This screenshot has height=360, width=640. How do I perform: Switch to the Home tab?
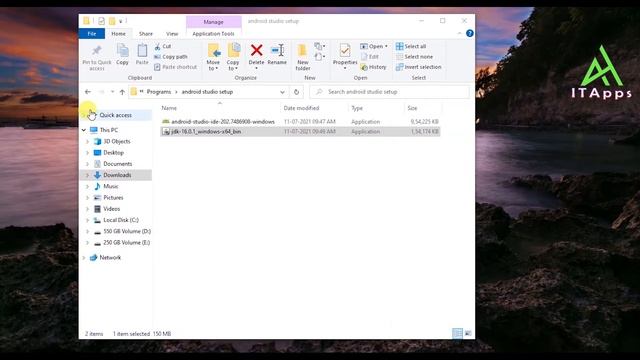118,34
